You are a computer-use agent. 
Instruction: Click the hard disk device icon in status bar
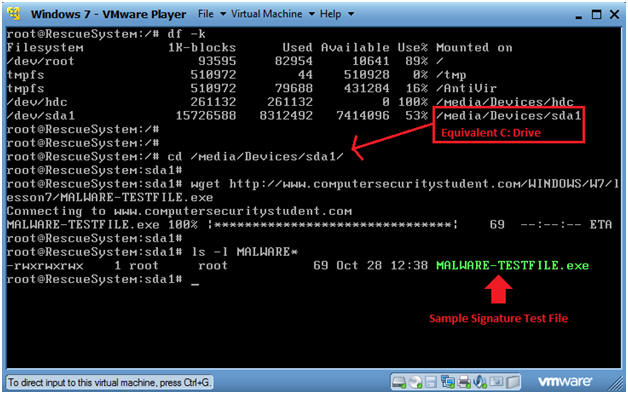point(399,382)
